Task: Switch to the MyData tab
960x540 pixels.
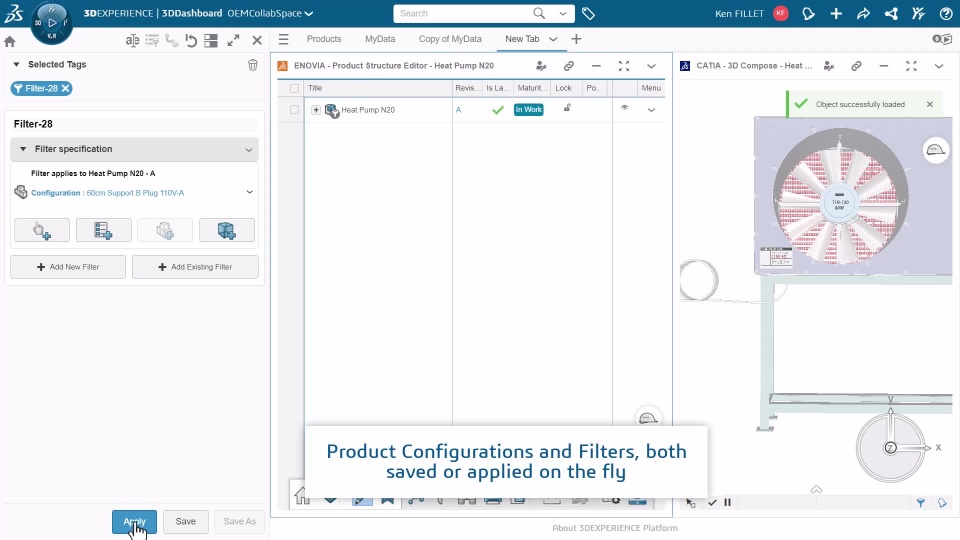Action: (380, 39)
